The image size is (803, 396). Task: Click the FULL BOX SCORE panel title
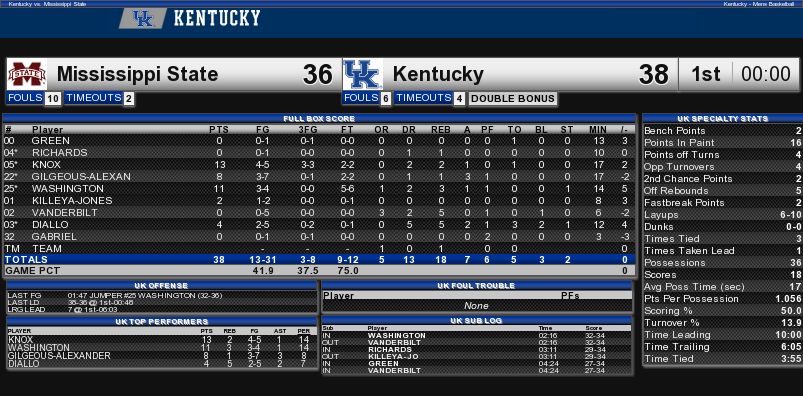[x=320, y=119]
